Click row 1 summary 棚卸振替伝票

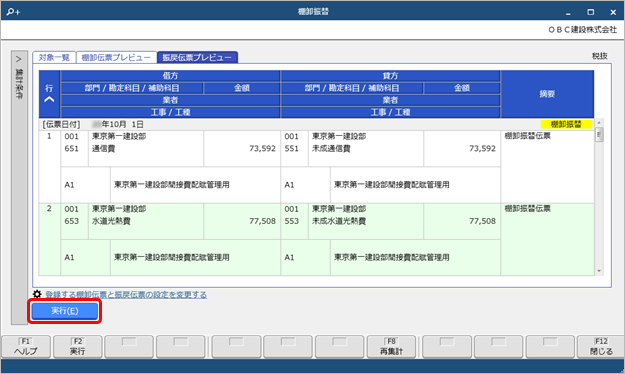[x=527, y=136]
